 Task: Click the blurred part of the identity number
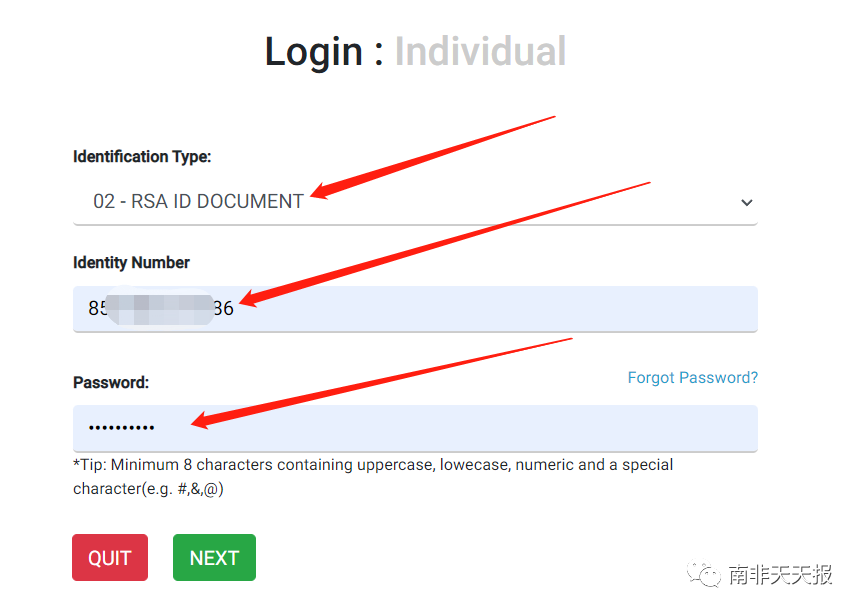pyautogui.click(x=160, y=307)
